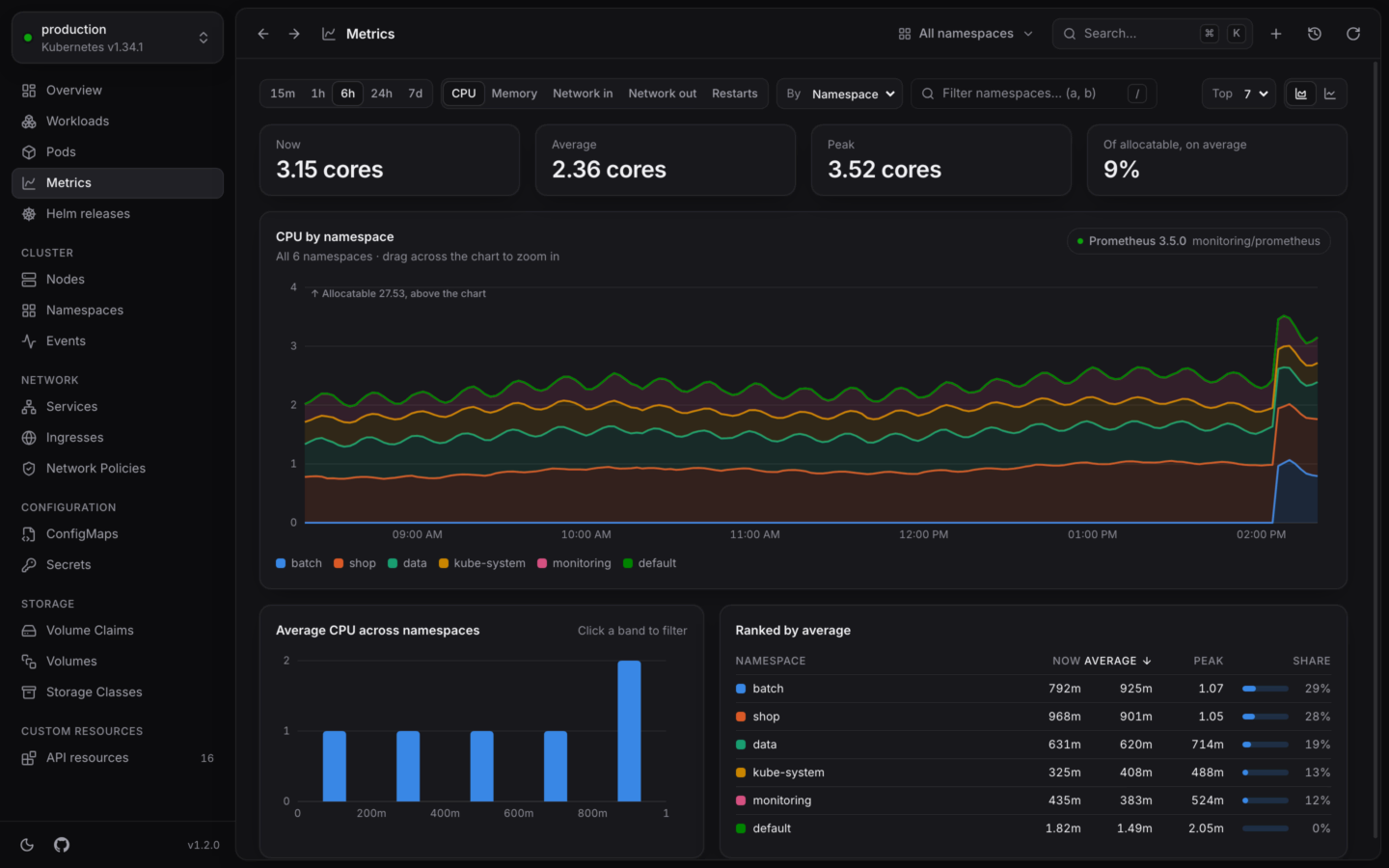Viewport: 1389px width, 868px height.
Task: Click the batch share progress bar
Action: (1266, 689)
